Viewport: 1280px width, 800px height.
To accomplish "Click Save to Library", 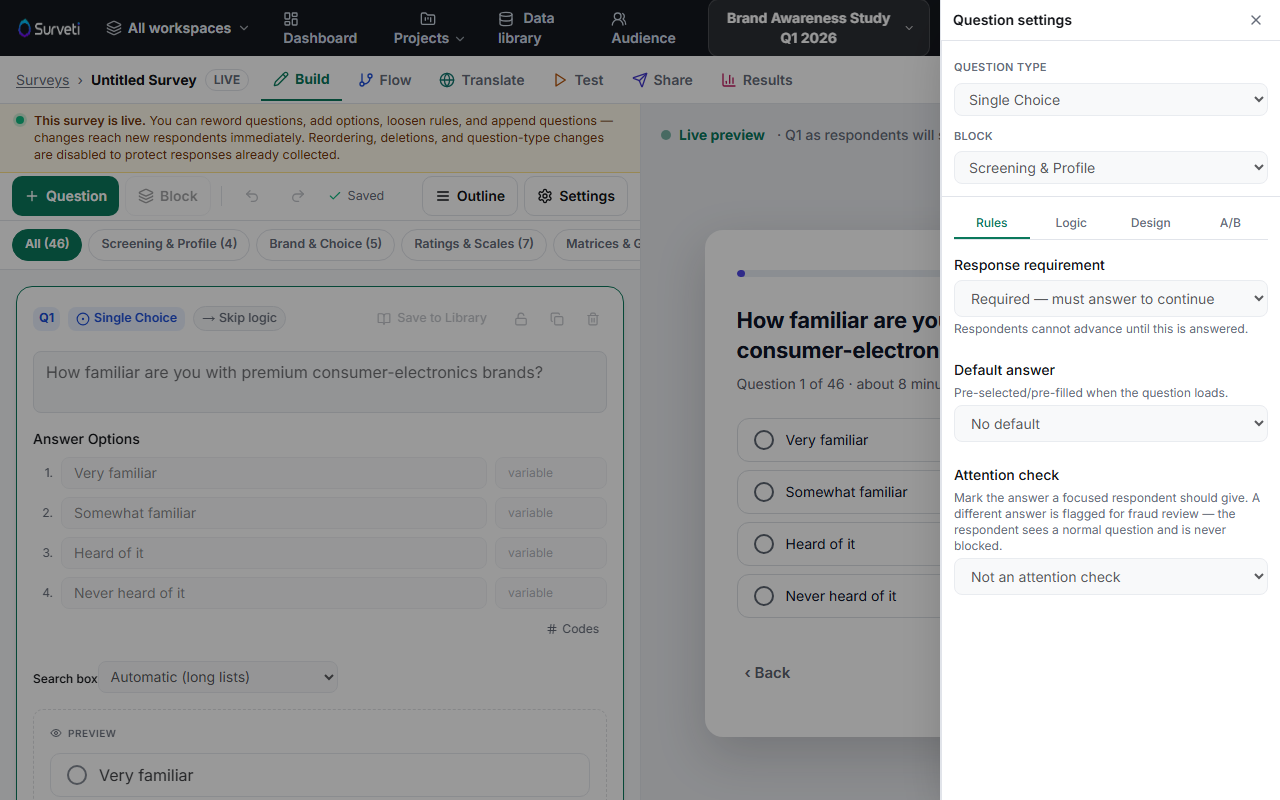I will tap(432, 318).
